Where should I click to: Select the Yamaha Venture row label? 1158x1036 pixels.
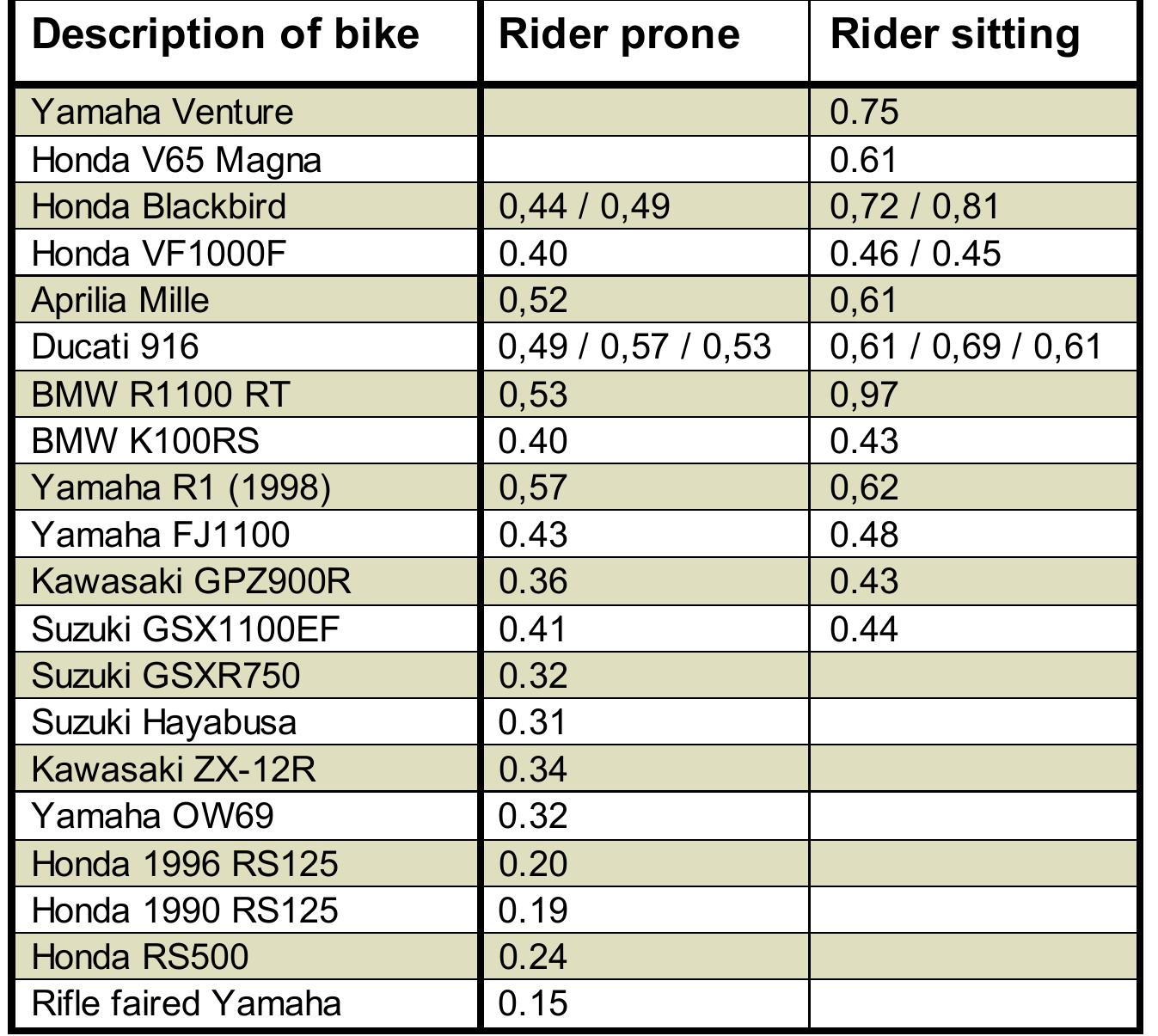point(162,112)
